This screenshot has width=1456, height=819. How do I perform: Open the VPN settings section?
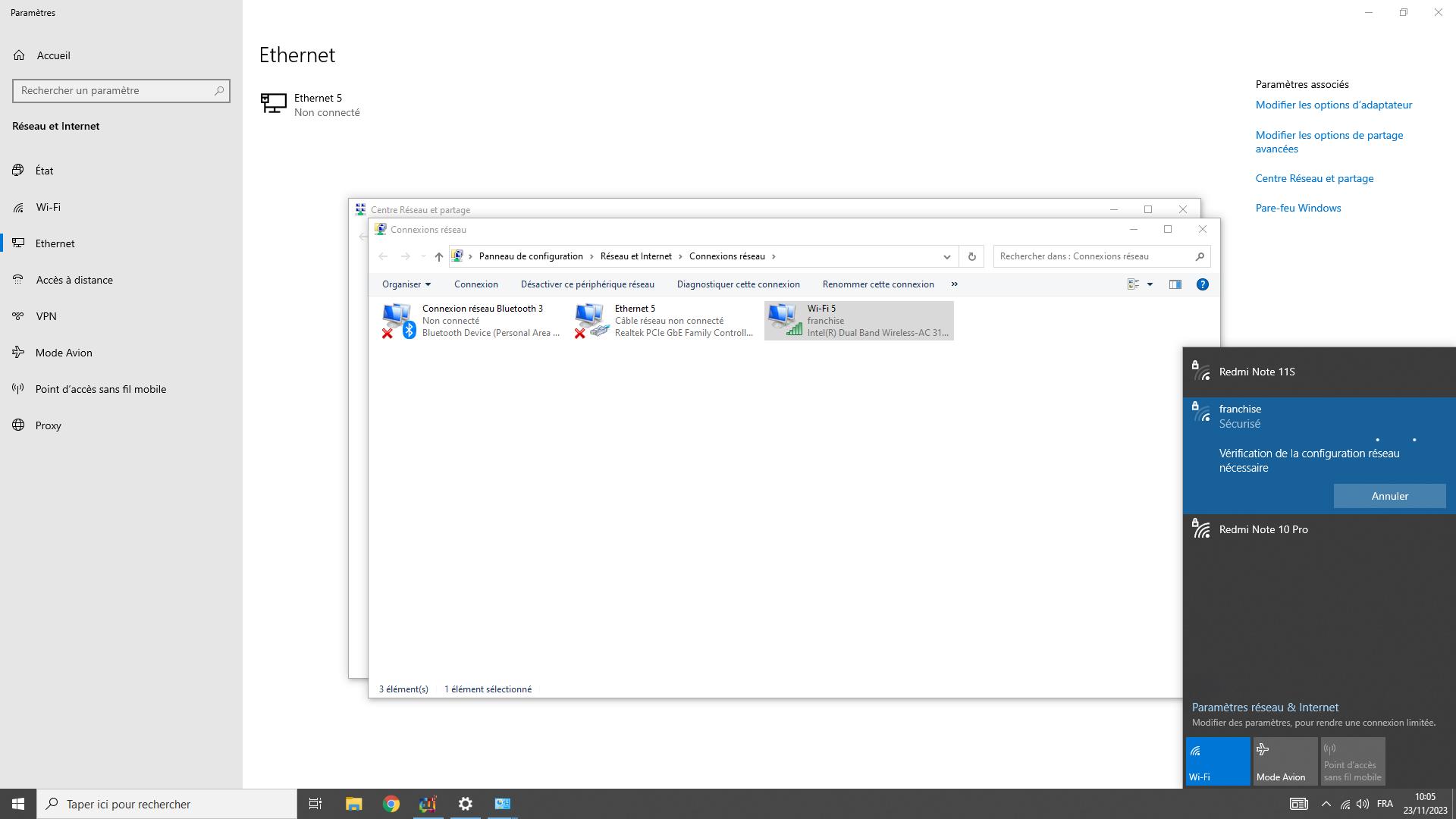[x=46, y=316]
